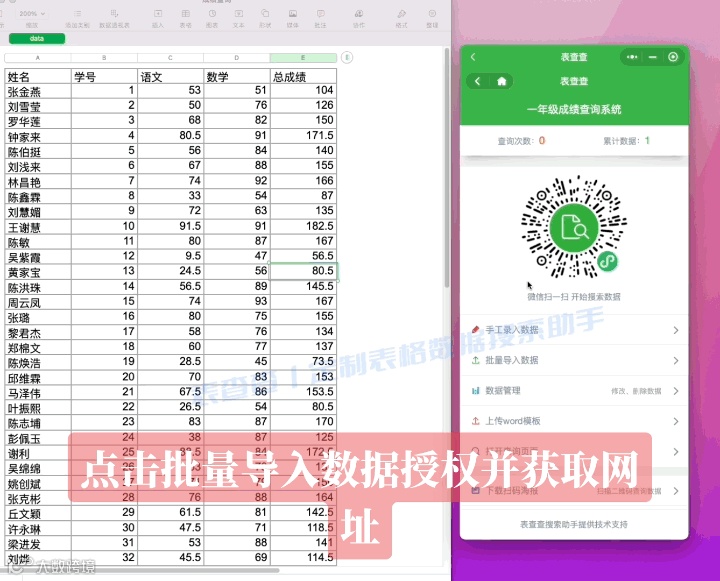Click the 数学 header cell
Image resolution: width=720 pixels, height=581 pixels.
237,76
